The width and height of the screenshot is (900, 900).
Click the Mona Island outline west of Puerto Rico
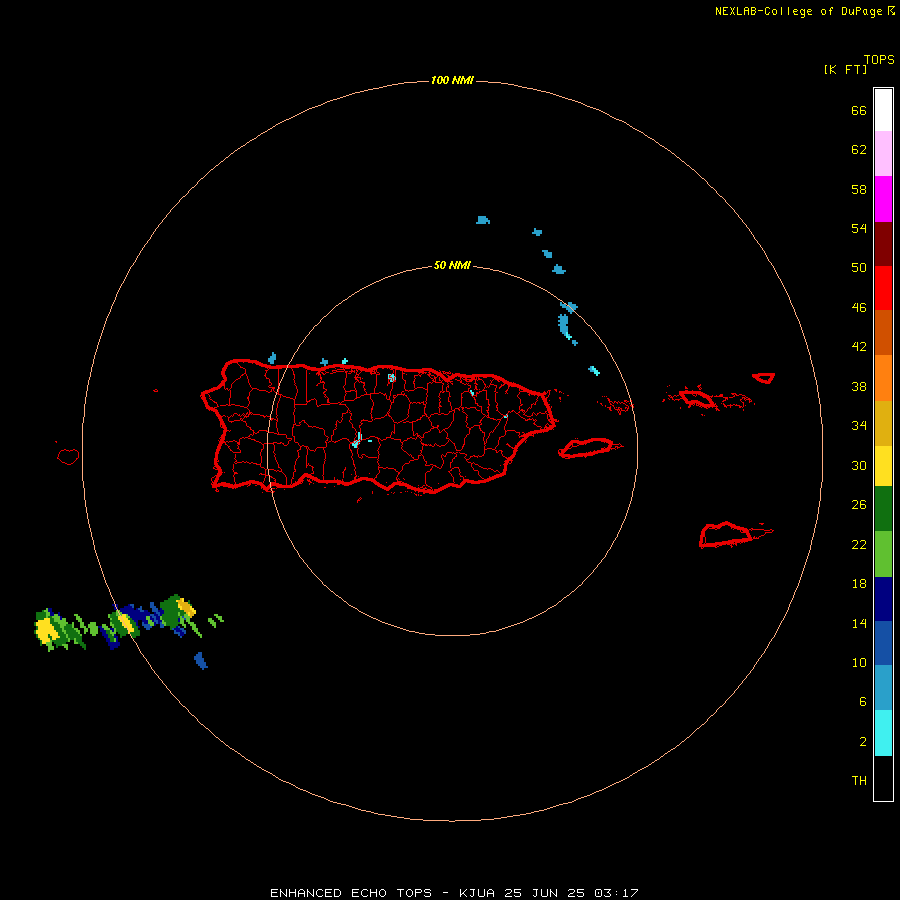pos(68,456)
